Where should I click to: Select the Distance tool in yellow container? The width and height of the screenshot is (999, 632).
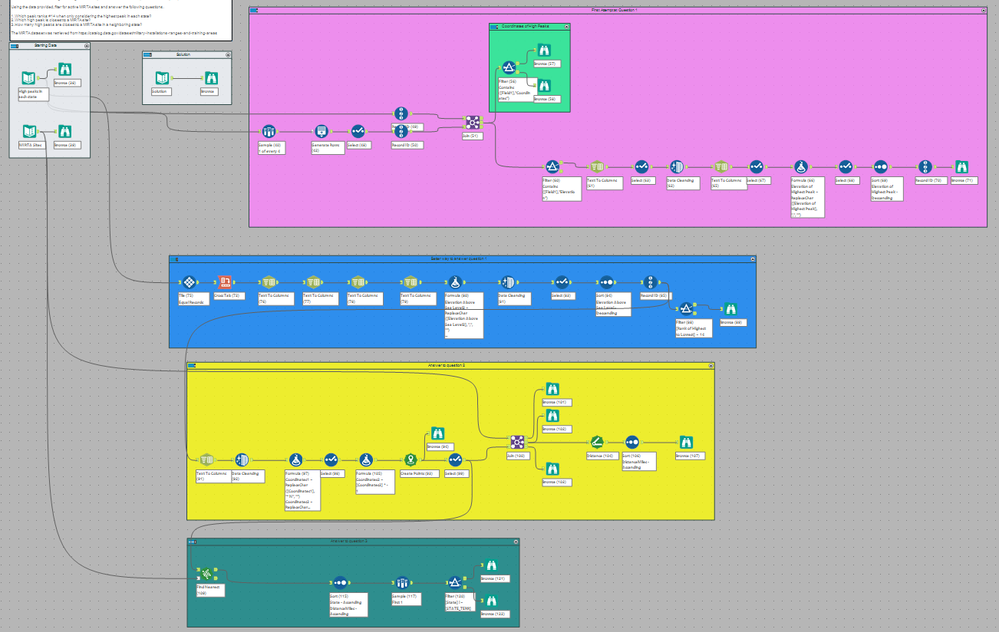click(596, 442)
